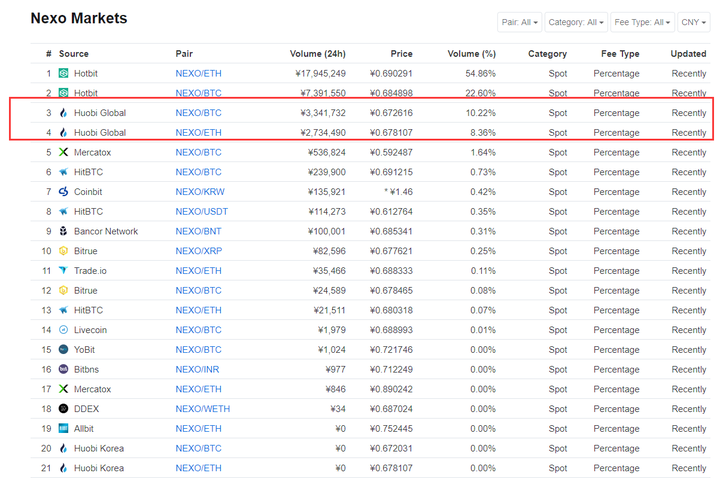Image resolution: width=720 pixels, height=479 pixels.
Task: Click the YoBit icon
Action: pyautogui.click(x=63, y=349)
